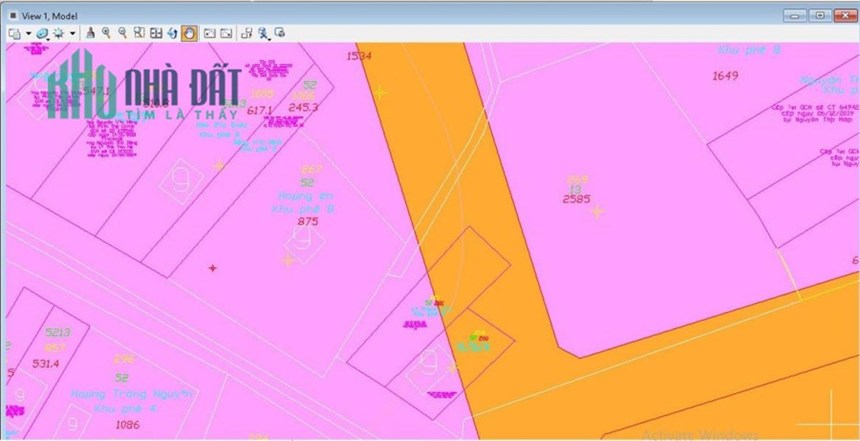Click the green map sheet number 13
Image resolution: width=860 pixels, height=441 pixels.
coord(576,189)
